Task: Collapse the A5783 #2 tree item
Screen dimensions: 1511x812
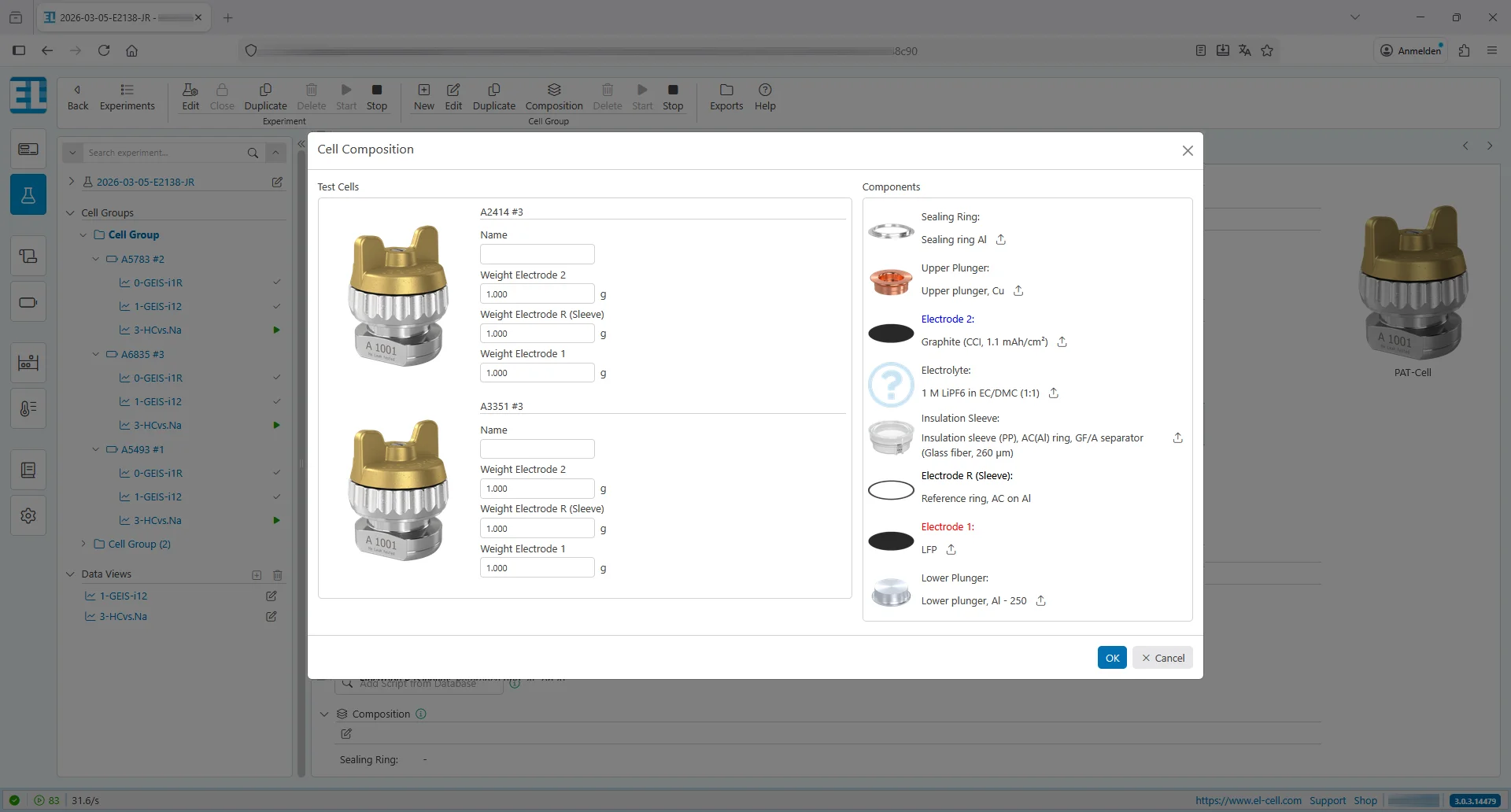Action: pyautogui.click(x=96, y=259)
